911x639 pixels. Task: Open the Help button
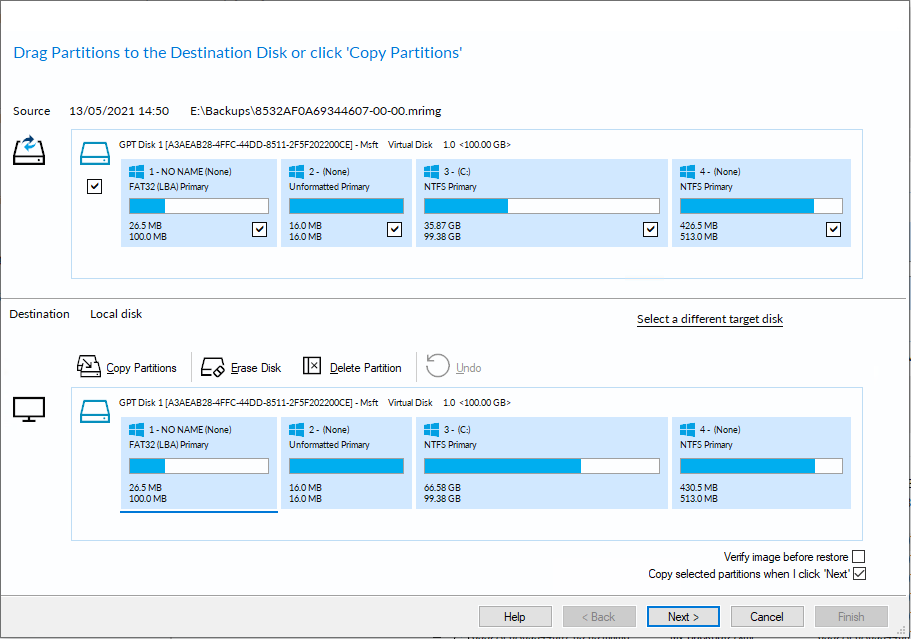[515, 616]
